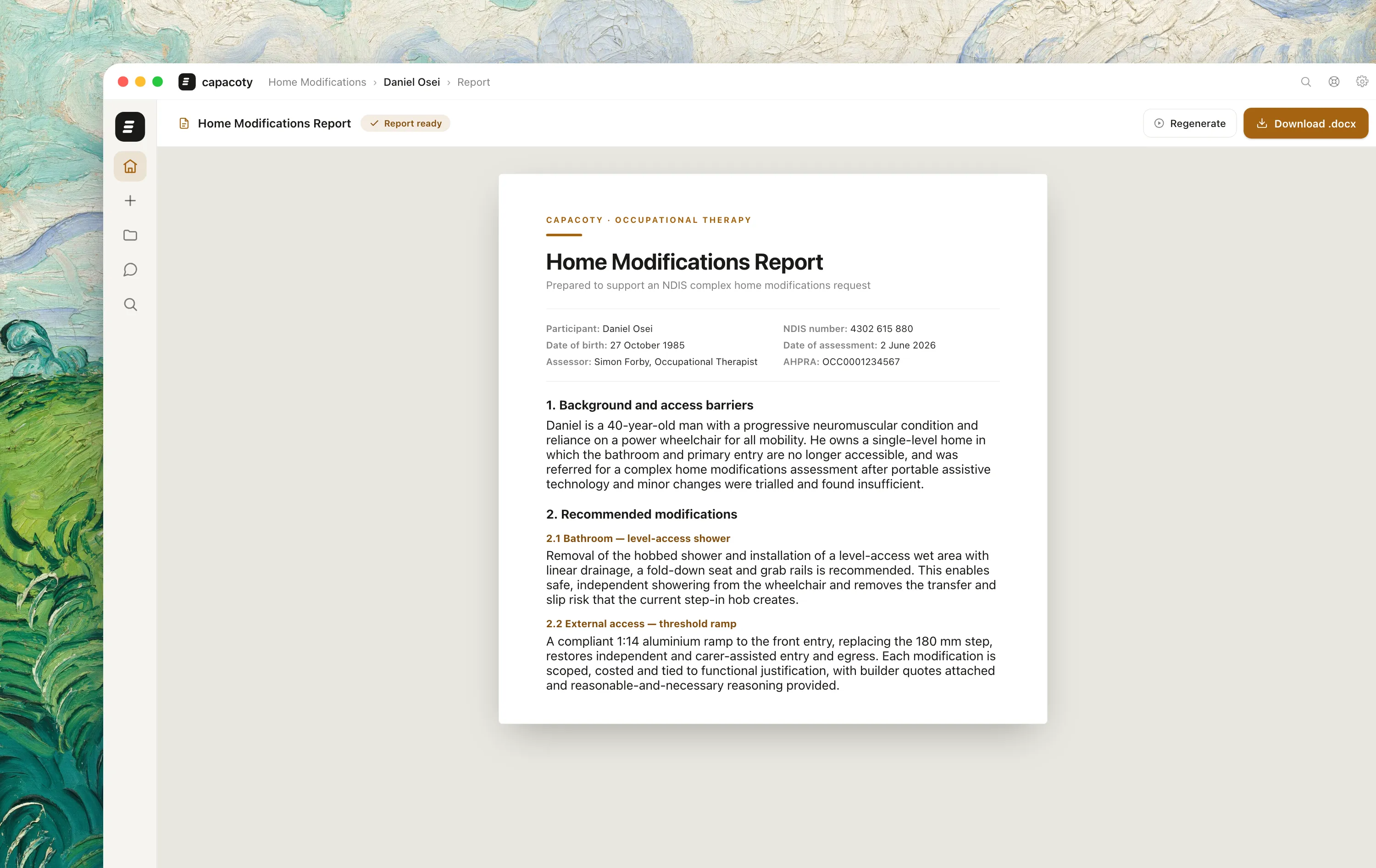
Task: Click the NDIS number 4302 615 880
Action: click(x=848, y=329)
